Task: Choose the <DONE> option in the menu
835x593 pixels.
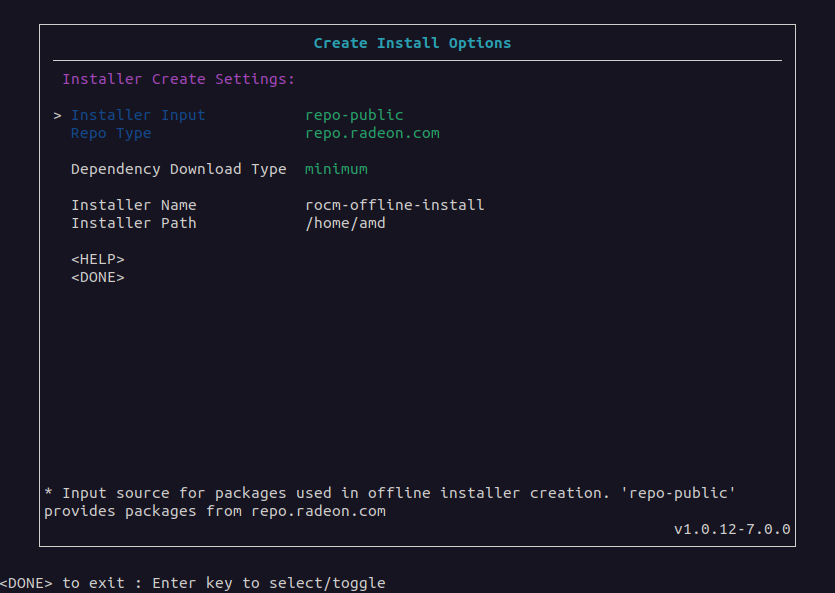Action: (97, 278)
